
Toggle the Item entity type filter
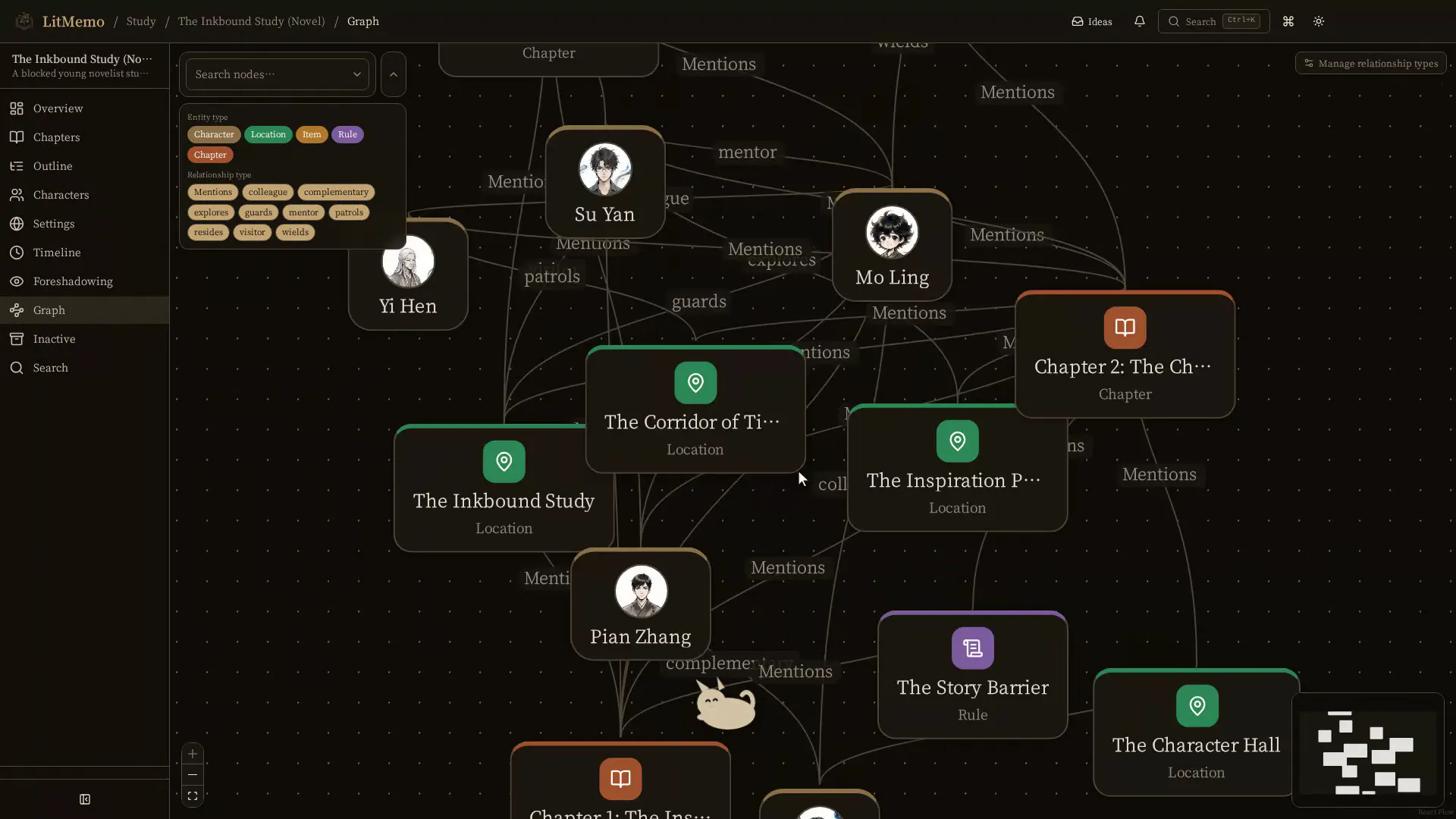312,134
